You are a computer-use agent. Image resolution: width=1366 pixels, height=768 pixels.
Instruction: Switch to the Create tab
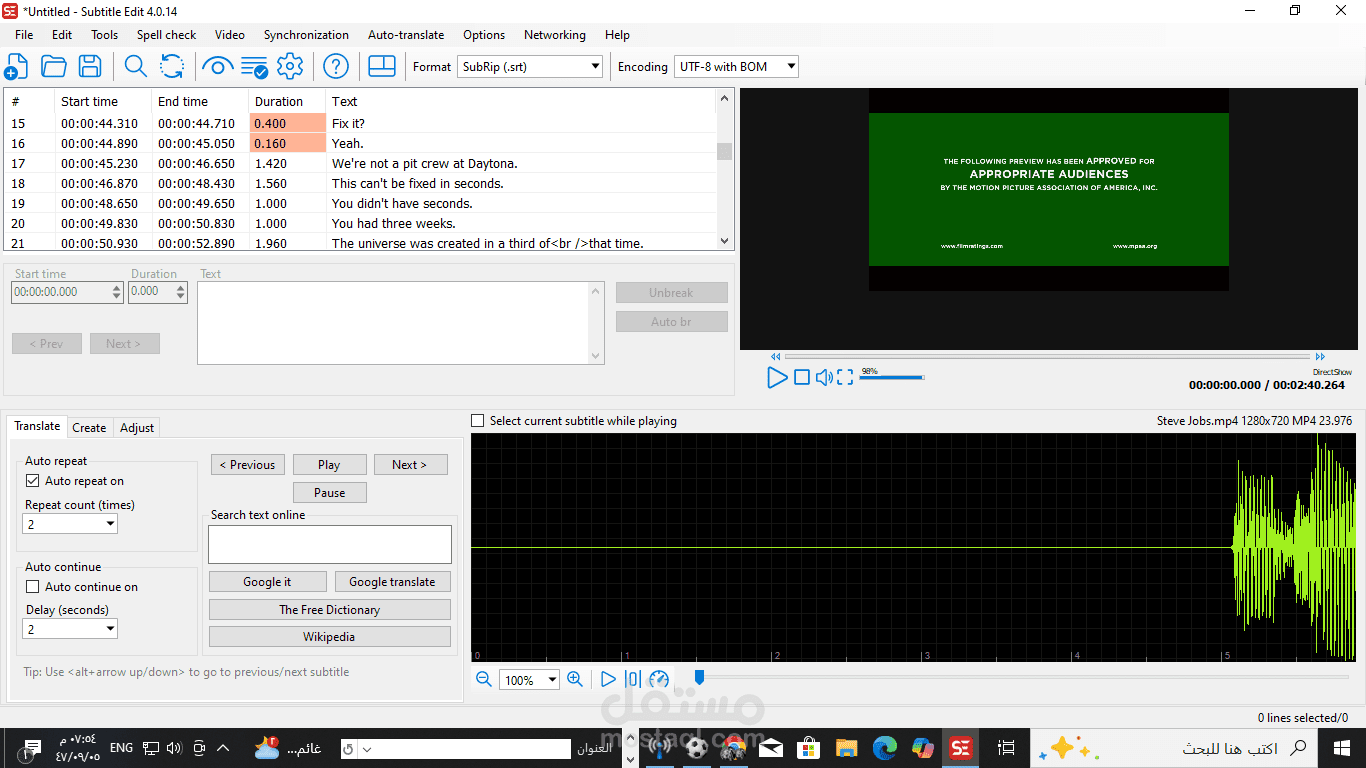[x=89, y=428]
